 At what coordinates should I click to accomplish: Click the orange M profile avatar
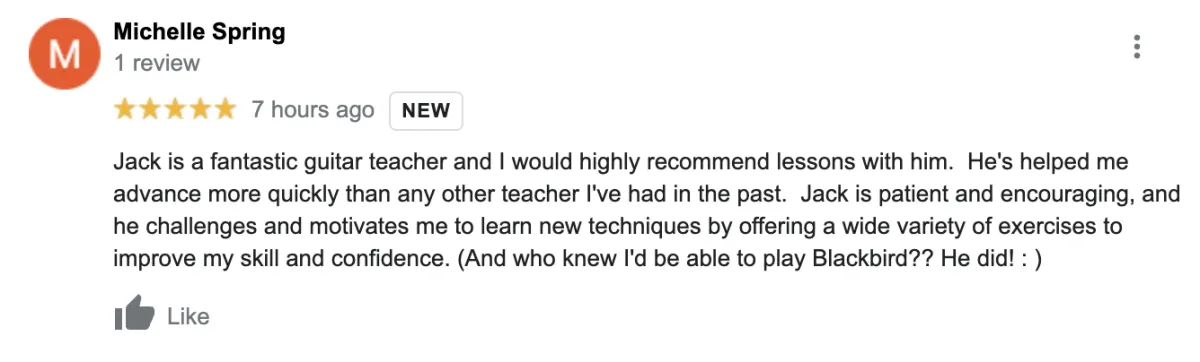pos(63,54)
